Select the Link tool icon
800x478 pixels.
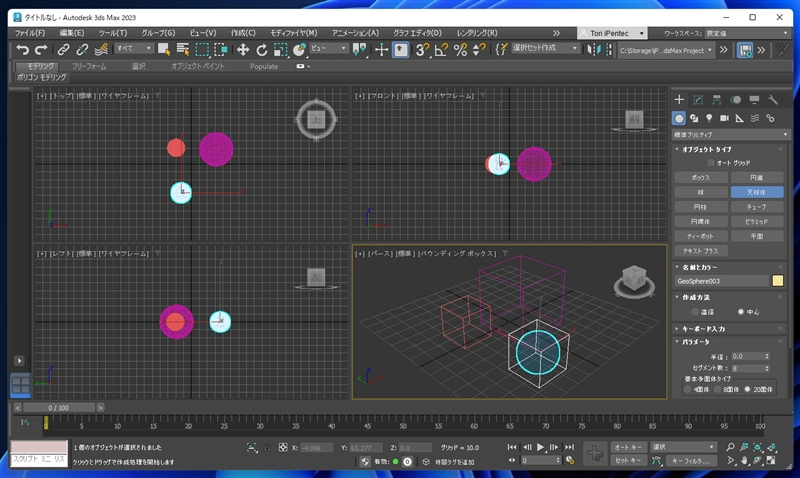(x=63, y=49)
